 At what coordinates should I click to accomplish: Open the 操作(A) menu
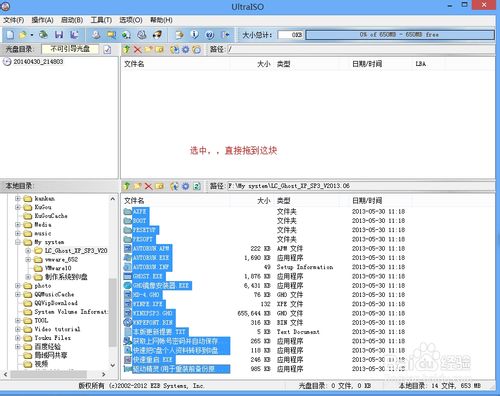click(43, 20)
